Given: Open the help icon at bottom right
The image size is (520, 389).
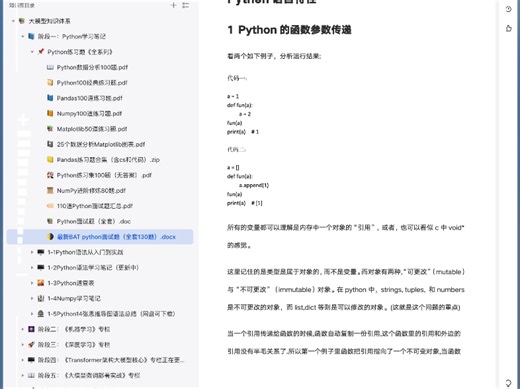Looking at the screenshot, I should pyautogui.click(x=508, y=383).
